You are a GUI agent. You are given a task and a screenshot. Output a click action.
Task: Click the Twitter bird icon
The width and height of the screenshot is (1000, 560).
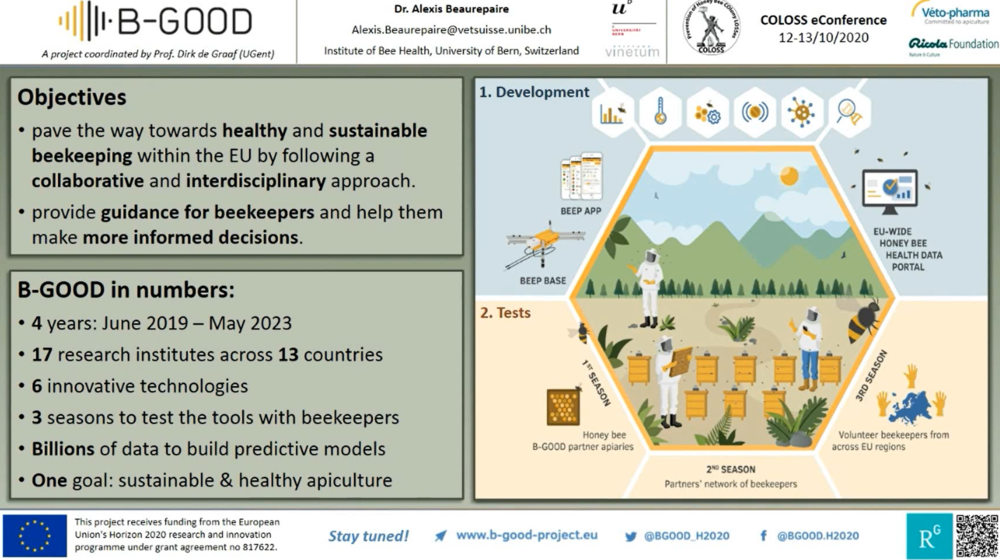tap(631, 536)
